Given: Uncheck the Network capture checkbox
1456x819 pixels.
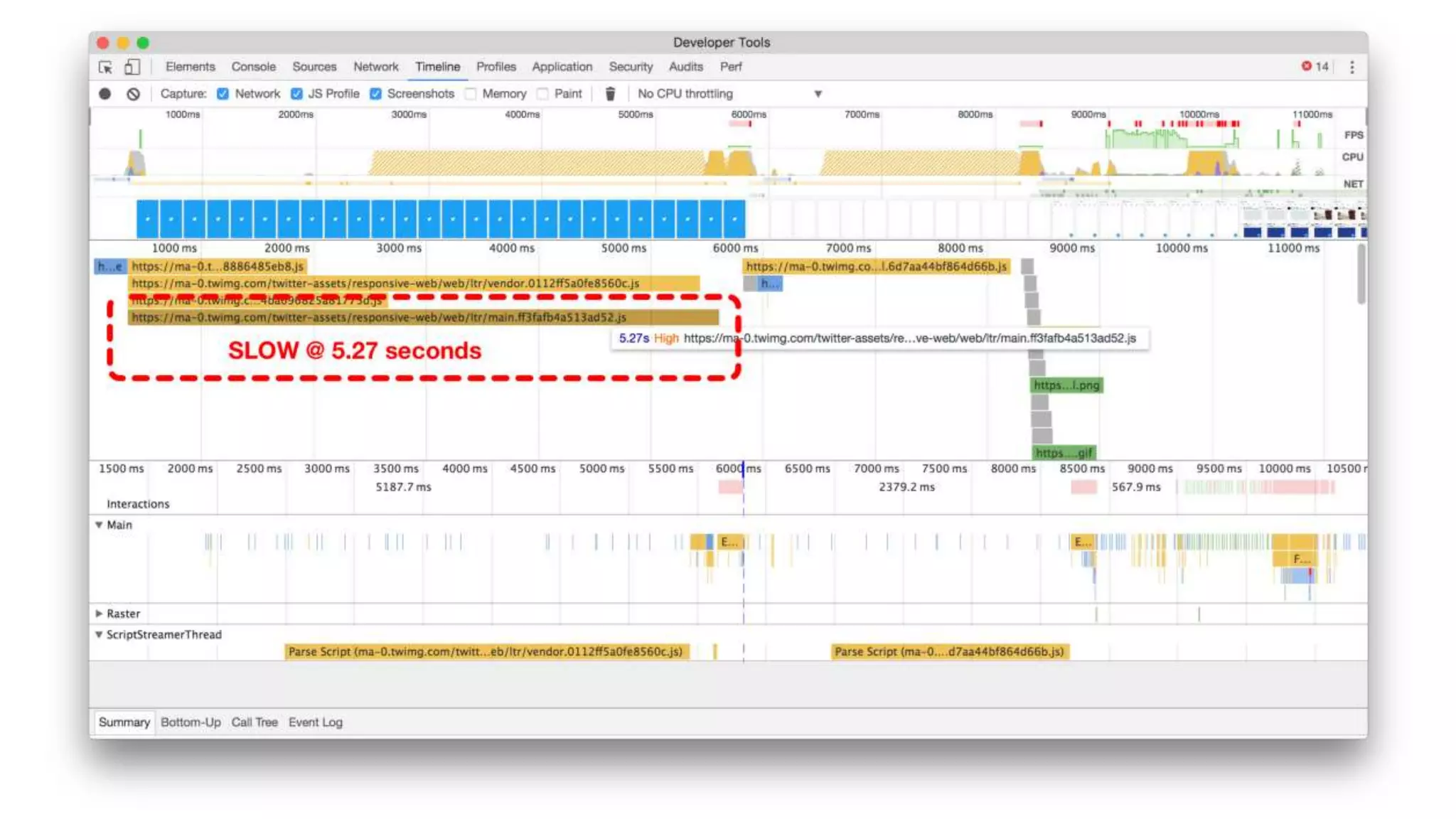Looking at the screenshot, I should (x=223, y=94).
